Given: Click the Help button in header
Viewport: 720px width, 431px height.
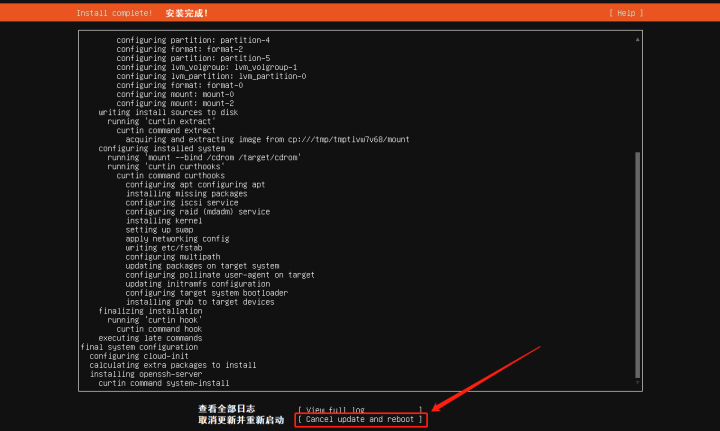Looking at the screenshot, I should [x=626, y=13].
